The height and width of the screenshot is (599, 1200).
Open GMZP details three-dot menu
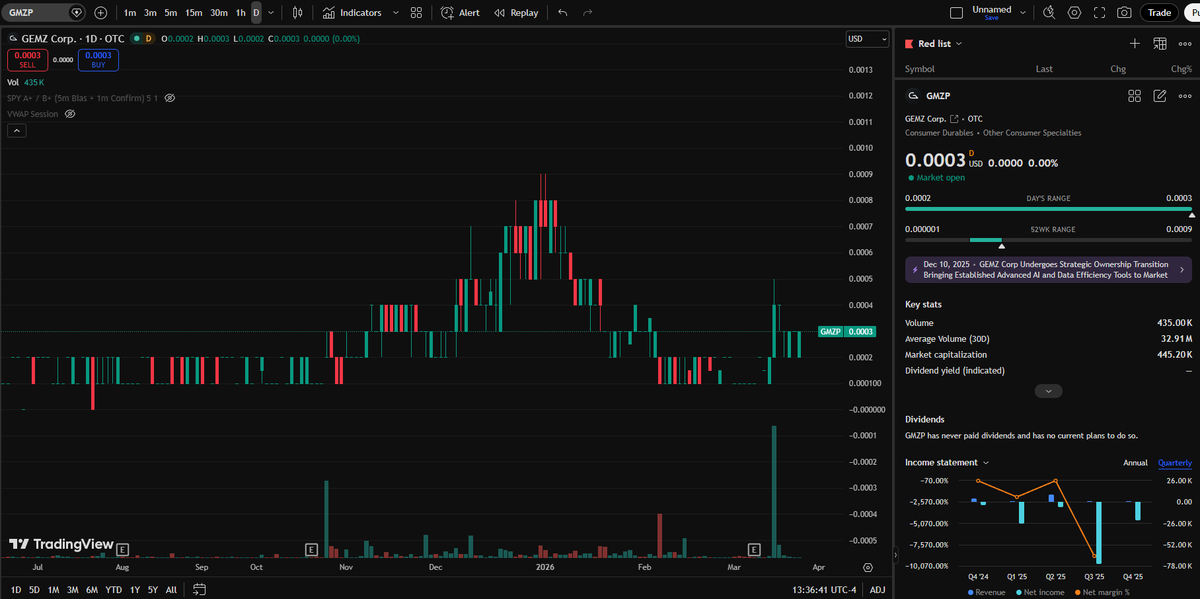click(x=1185, y=96)
